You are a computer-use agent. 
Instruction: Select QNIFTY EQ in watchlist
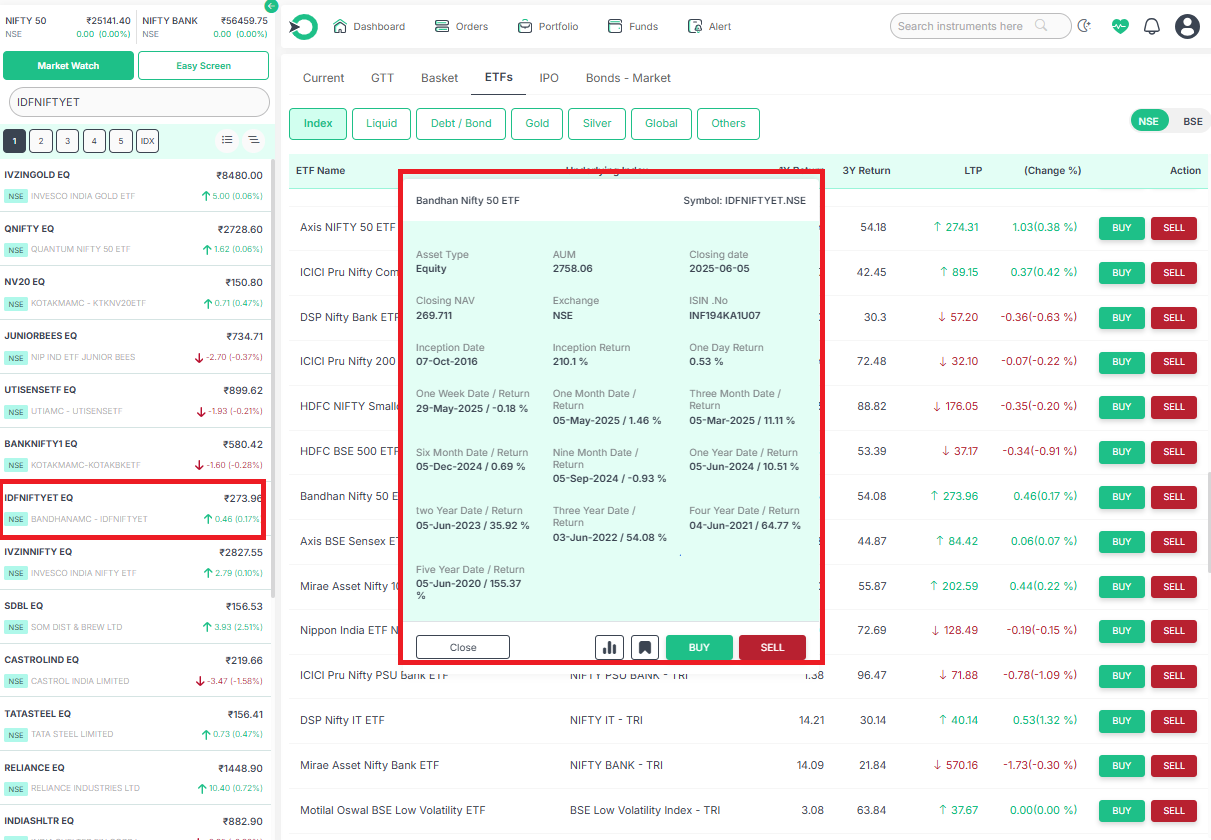tap(134, 239)
